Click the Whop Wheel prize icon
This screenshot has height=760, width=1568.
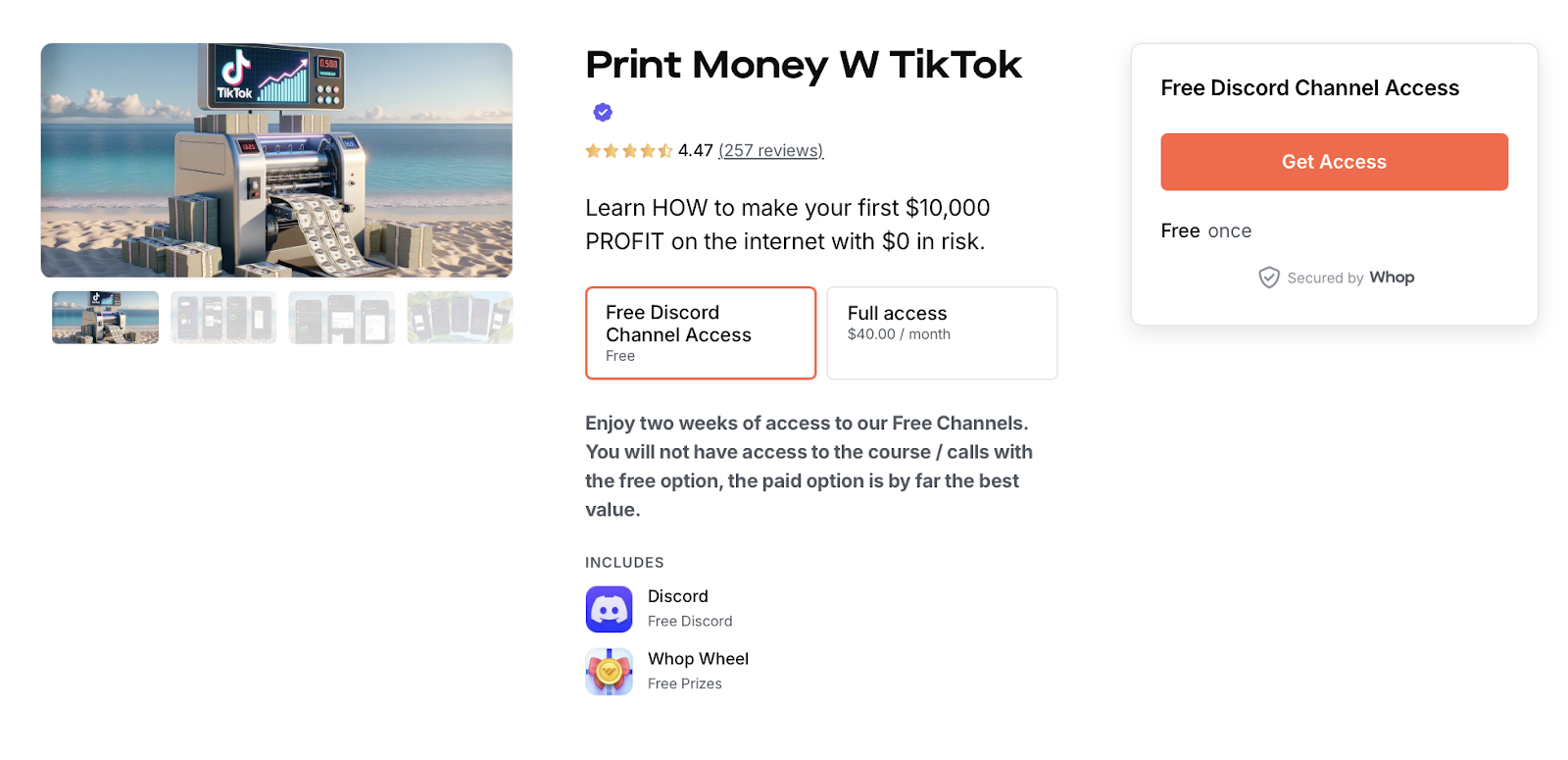point(609,672)
